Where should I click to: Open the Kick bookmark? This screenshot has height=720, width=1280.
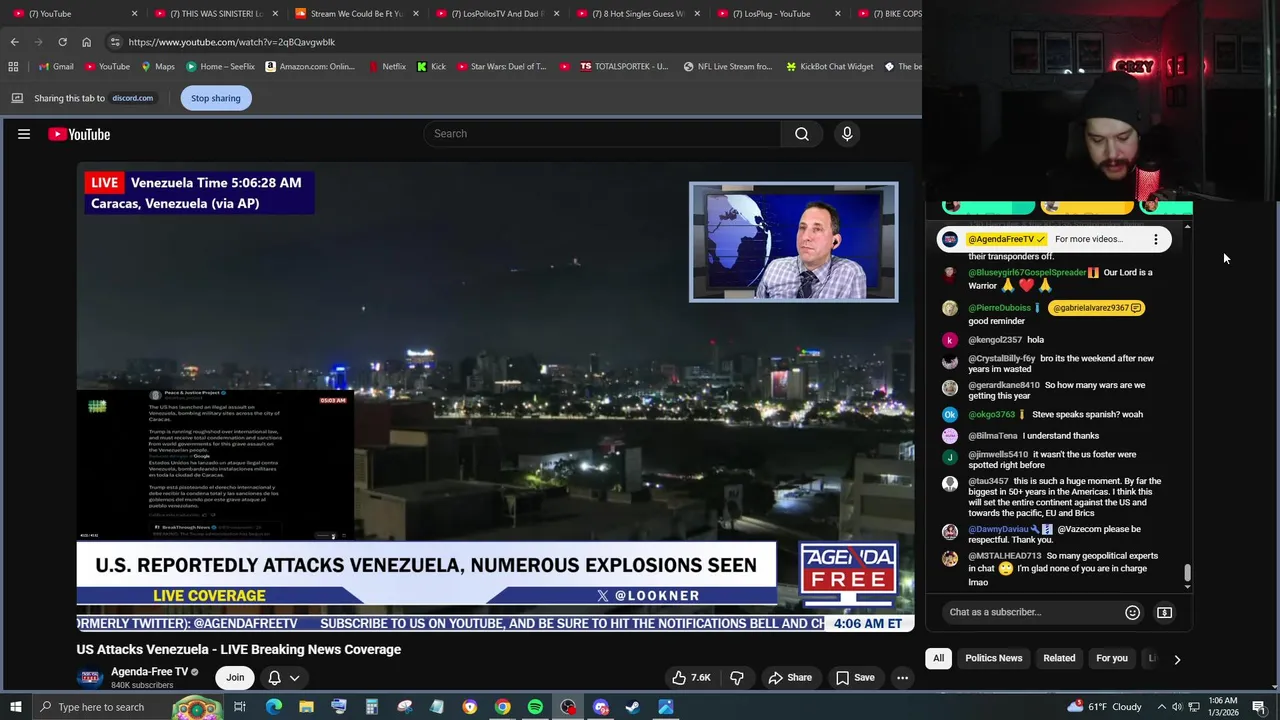tap(431, 67)
